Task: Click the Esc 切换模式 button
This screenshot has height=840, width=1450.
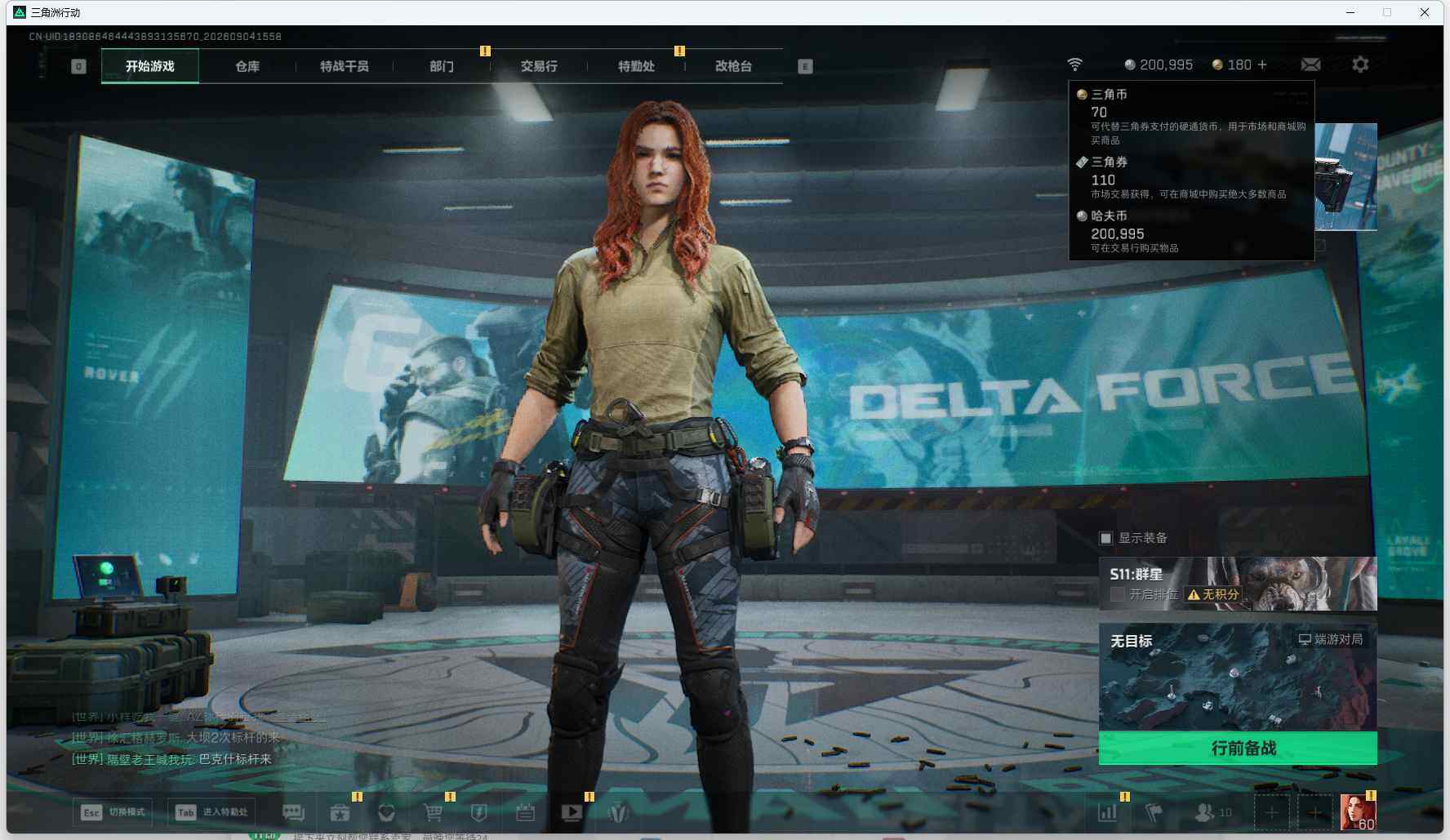Action: click(x=113, y=812)
